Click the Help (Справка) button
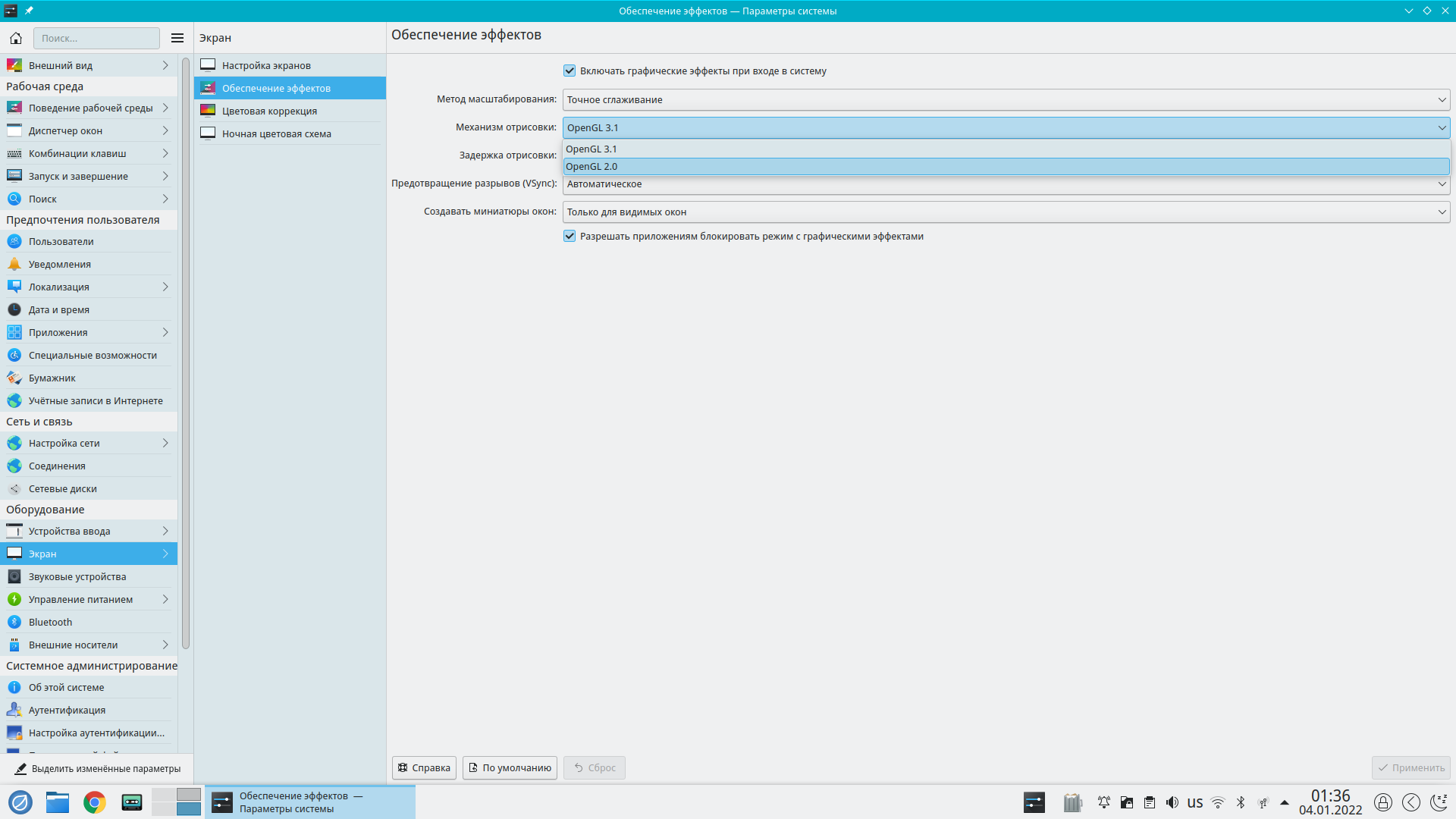Screen dimensions: 1456x819 click(x=424, y=767)
